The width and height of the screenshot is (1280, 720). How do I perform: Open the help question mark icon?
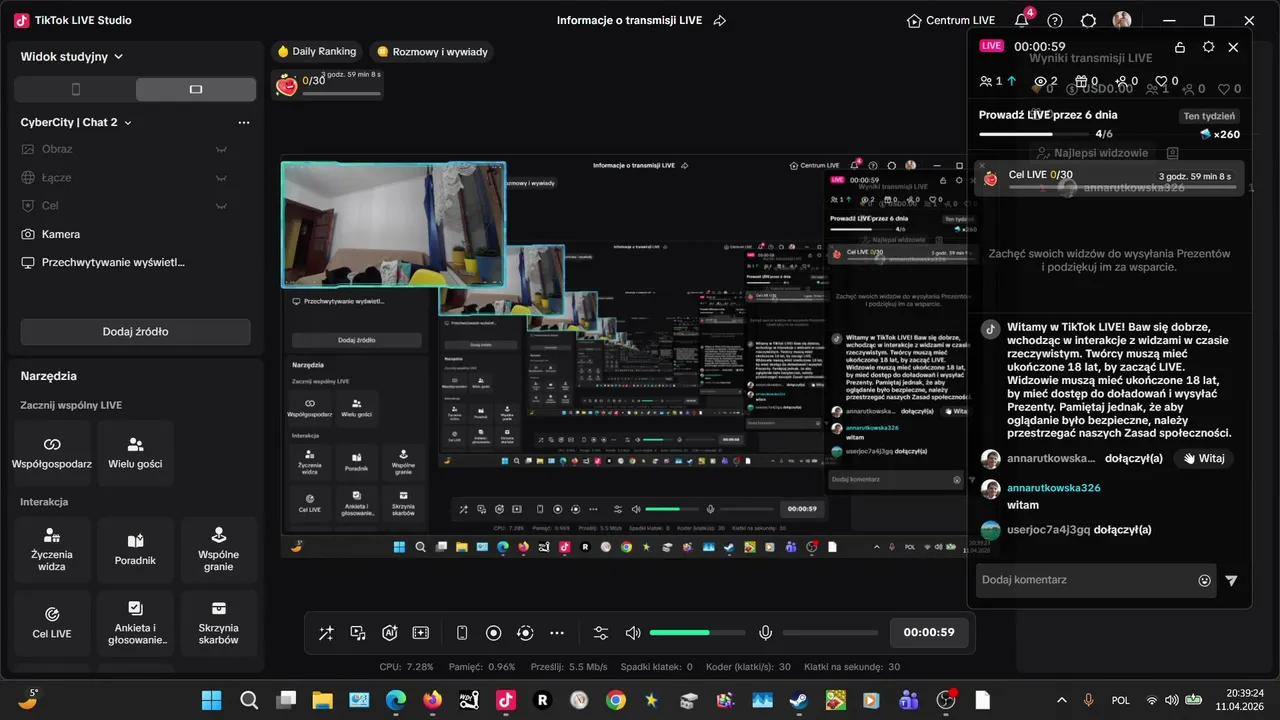click(x=1055, y=20)
